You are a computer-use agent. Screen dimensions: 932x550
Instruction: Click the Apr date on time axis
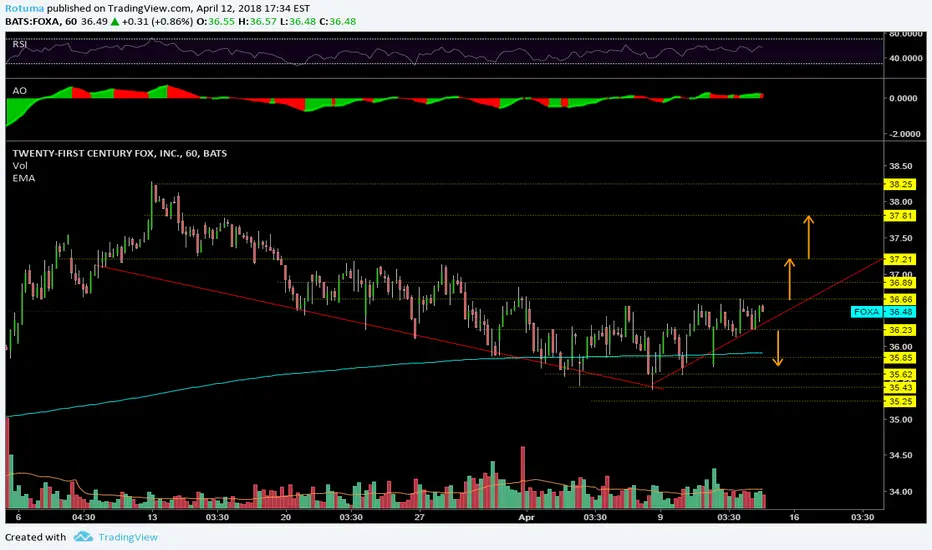pyautogui.click(x=526, y=517)
